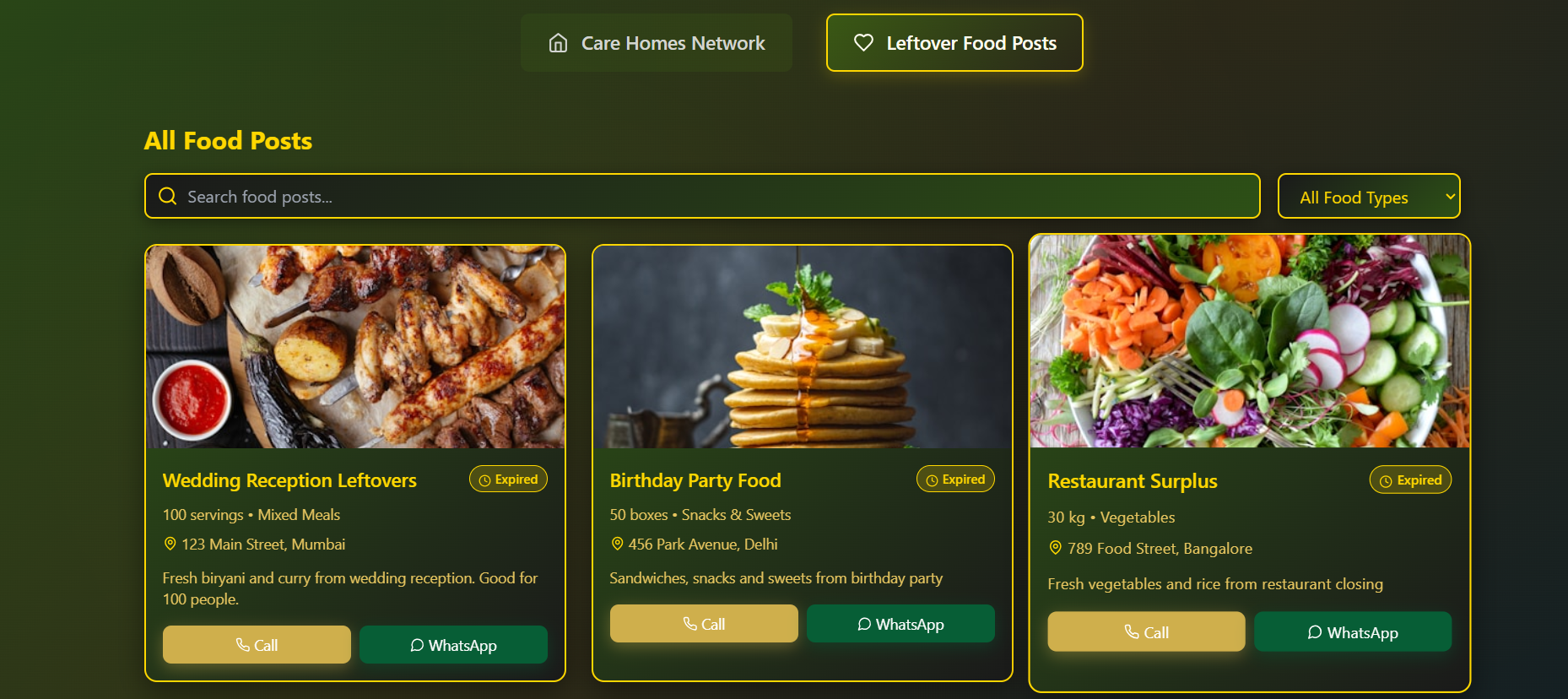Click the location pin beside 123 Main Street, Mumbai
1568x699 pixels.
click(x=170, y=544)
